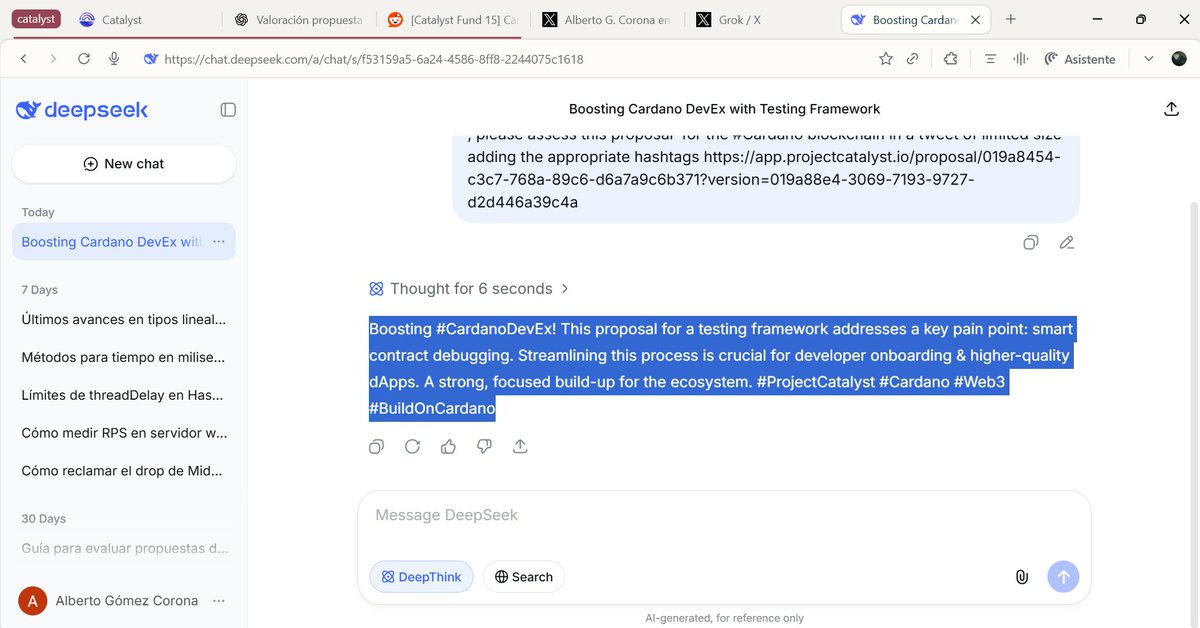This screenshot has height=628, width=1200.
Task: Regenerate DeepSeek's response
Action: click(x=412, y=446)
